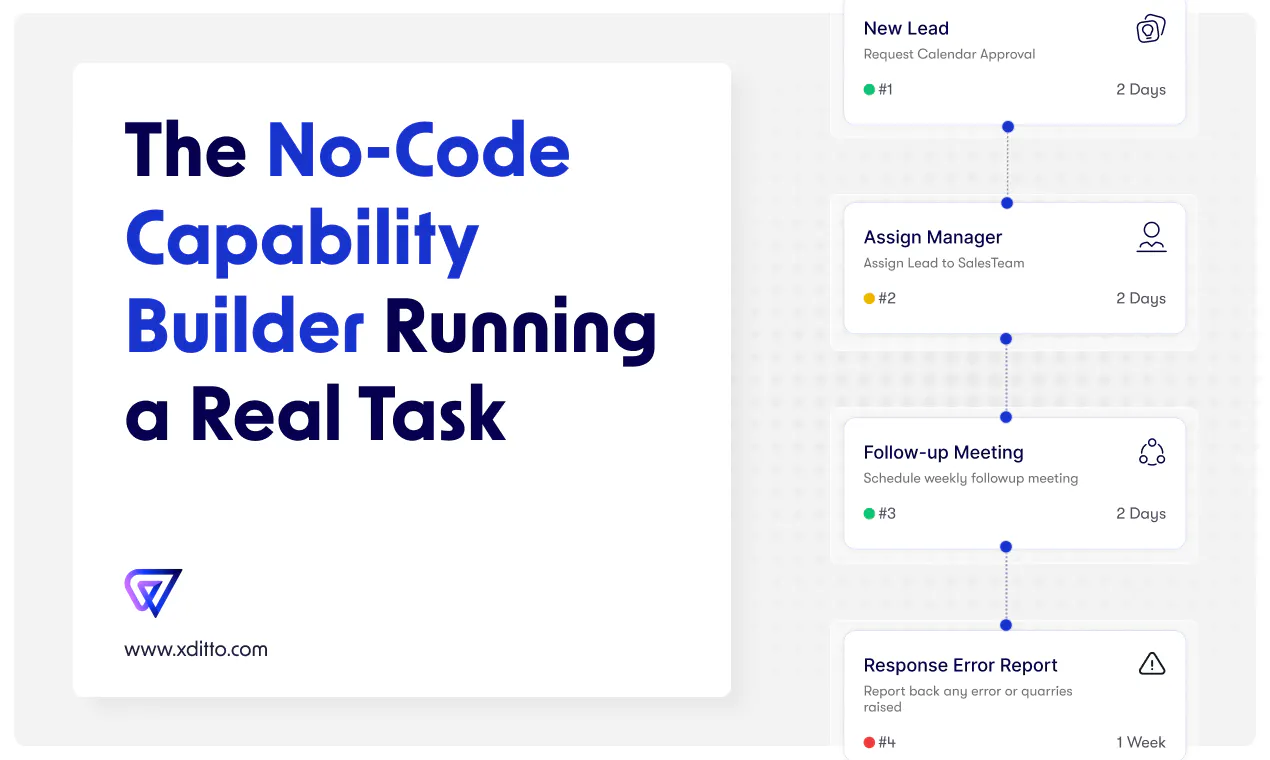Click the green status dot beside #1
Image resolution: width=1270 pixels, height=760 pixels.
click(x=869, y=89)
